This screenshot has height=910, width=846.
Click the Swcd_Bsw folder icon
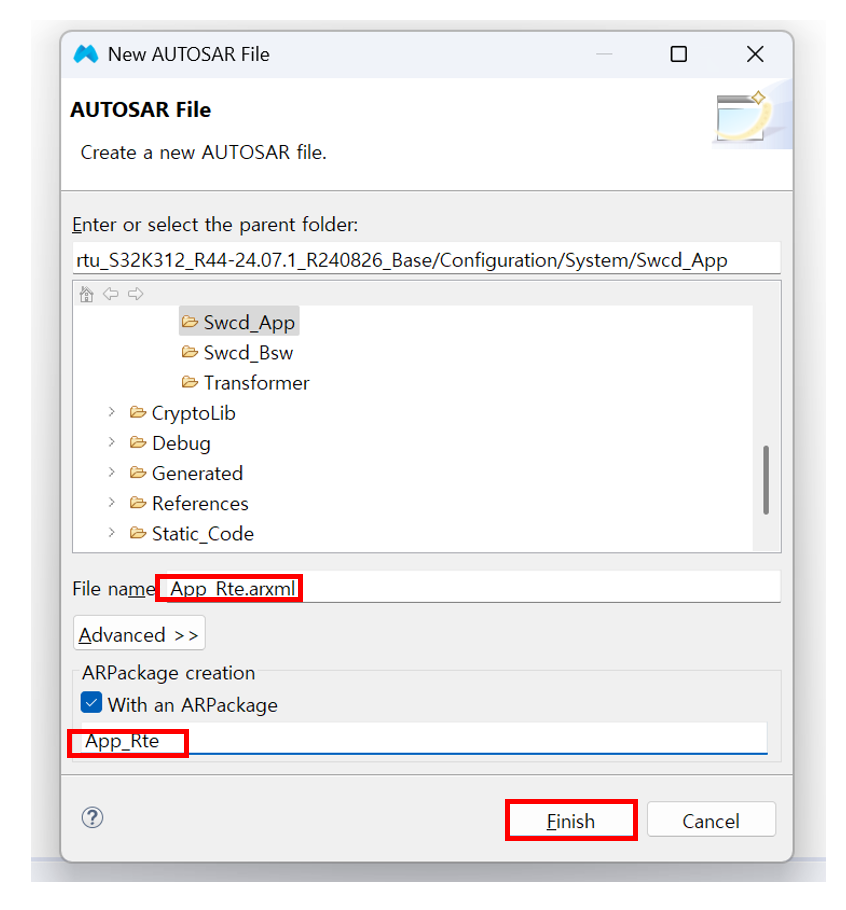click(190, 352)
